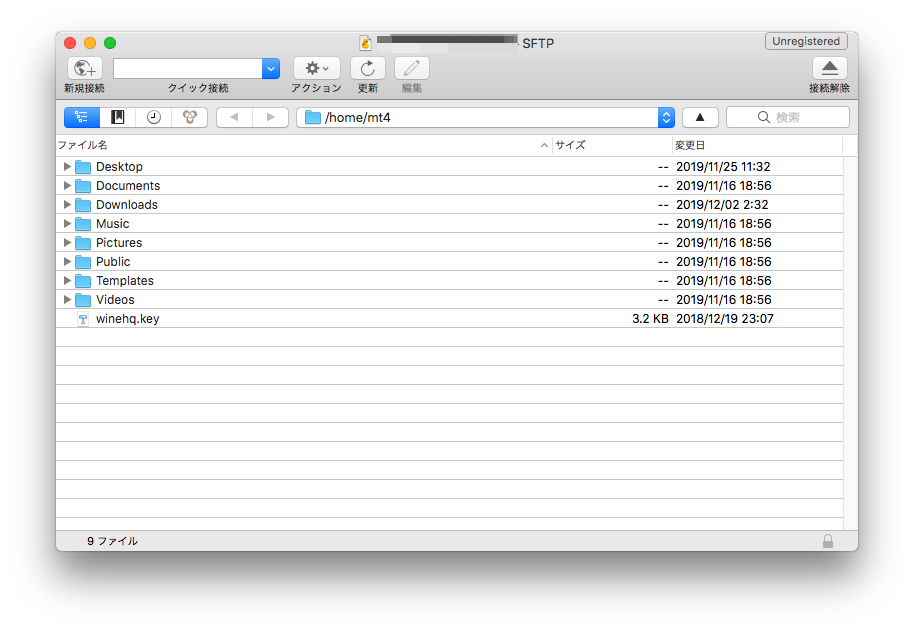This screenshot has width=914, height=631.
Task: Click the 検索 search field
Action: (788, 117)
